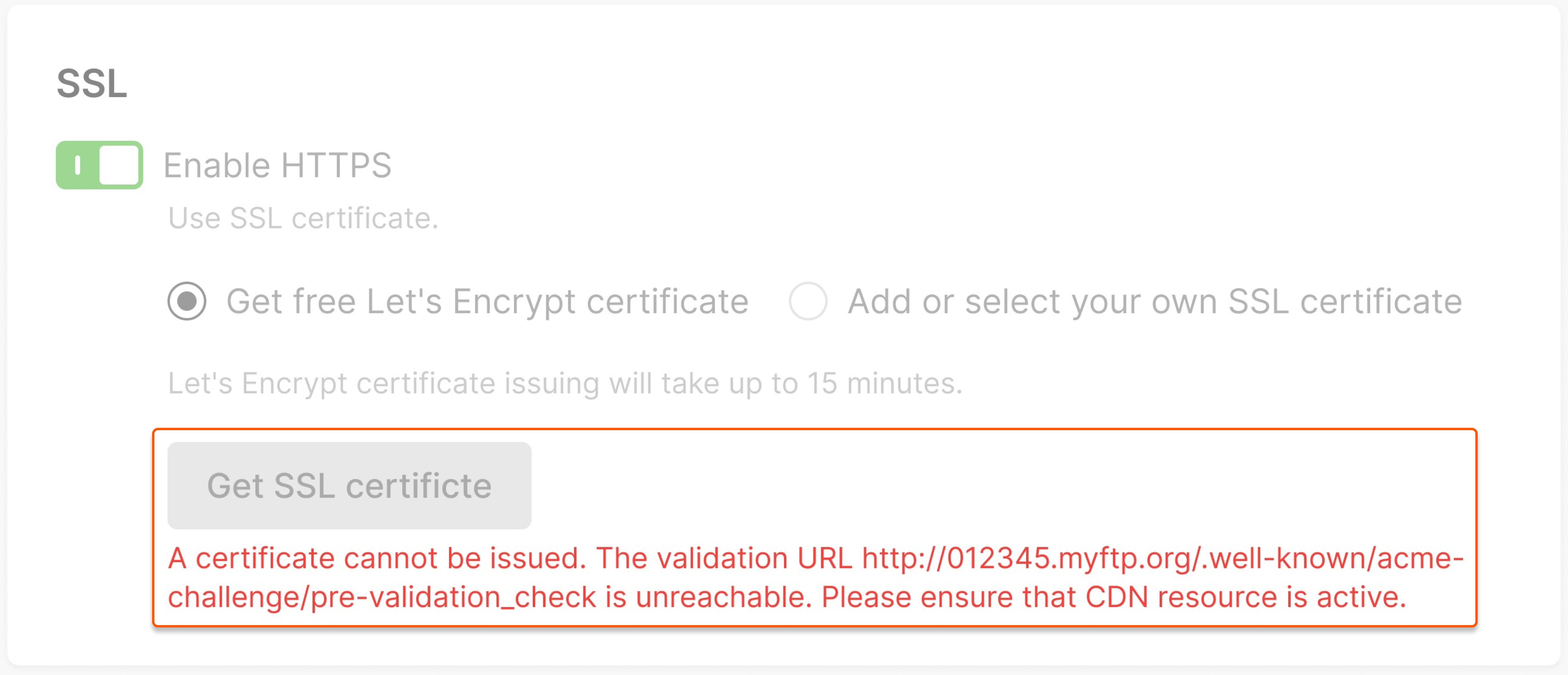Click the on-indicator bar inside the green toggle
The width and height of the screenshot is (1568, 675).
pyautogui.click(x=77, y=165)
